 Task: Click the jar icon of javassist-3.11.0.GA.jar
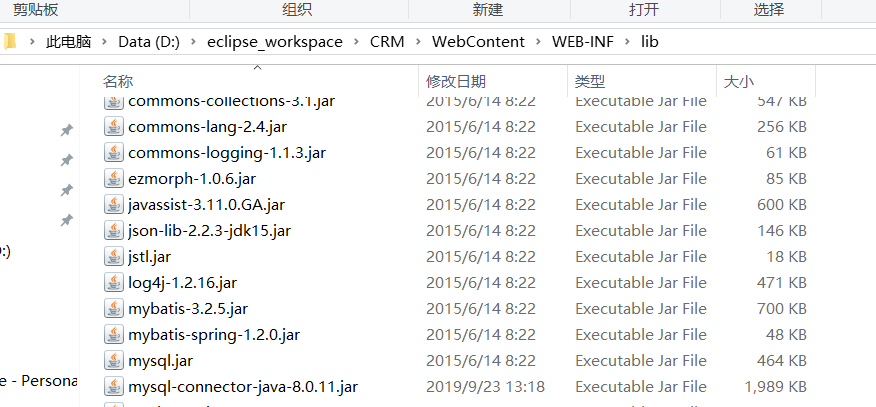point(114,205)
